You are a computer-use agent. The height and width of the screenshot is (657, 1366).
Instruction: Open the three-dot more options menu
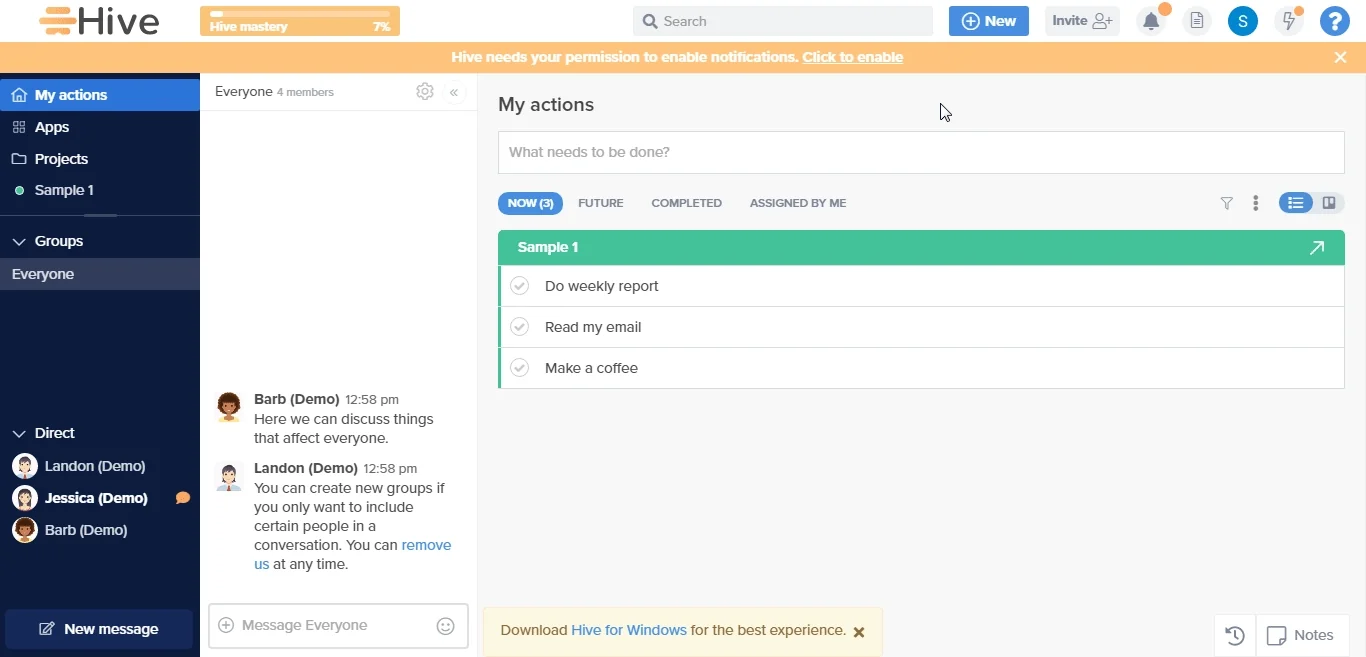click(1256, 203)
